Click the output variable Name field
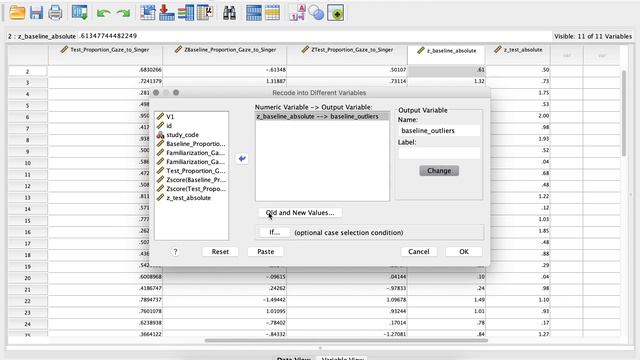 (439, 131)
